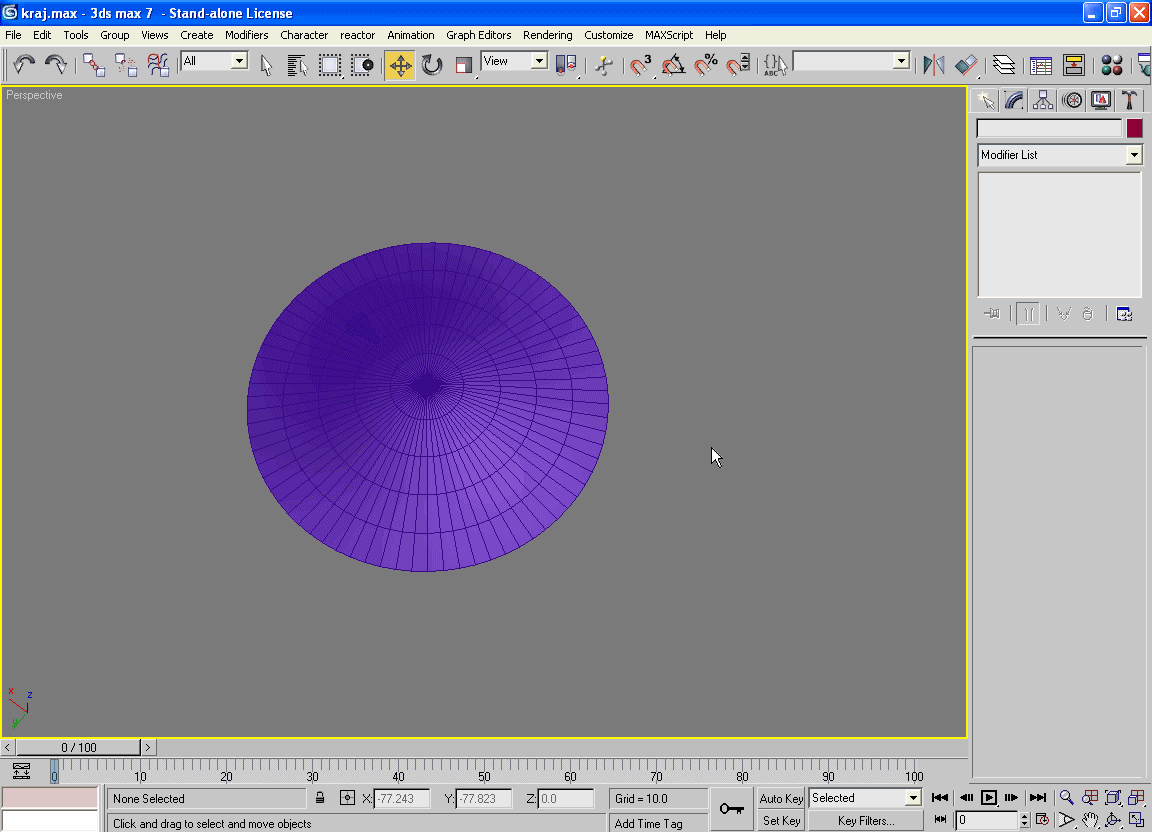
Task: Click the Key Filters... button
Action: (x=865, y=821)
